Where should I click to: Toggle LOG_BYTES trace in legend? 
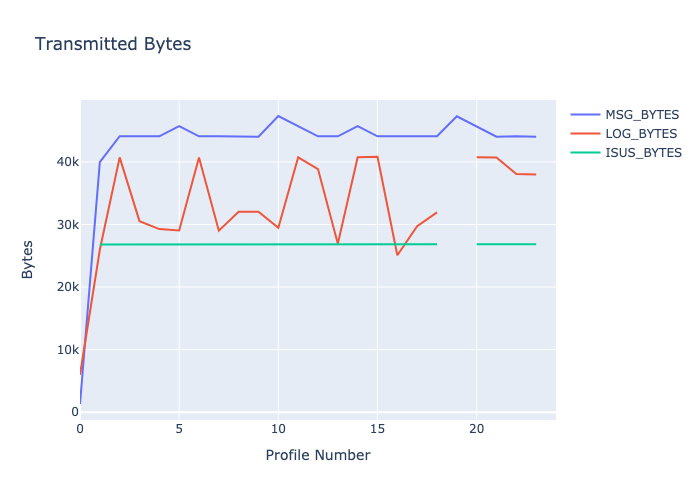click(x=640, y=133)
